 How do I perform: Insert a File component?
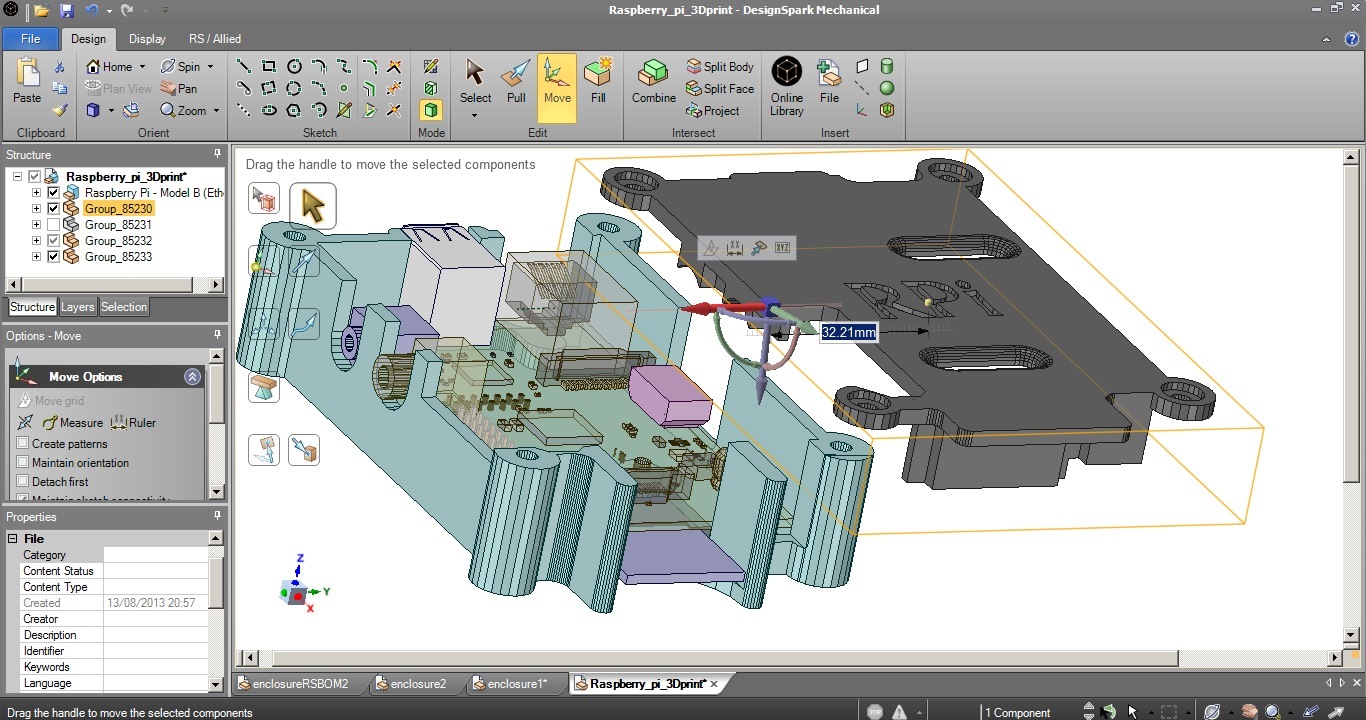click(829, 81)
